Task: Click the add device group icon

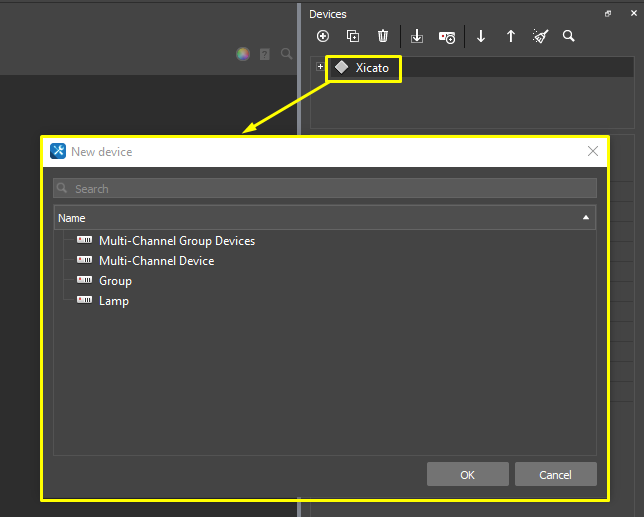Action: click(x=447, y=36)
